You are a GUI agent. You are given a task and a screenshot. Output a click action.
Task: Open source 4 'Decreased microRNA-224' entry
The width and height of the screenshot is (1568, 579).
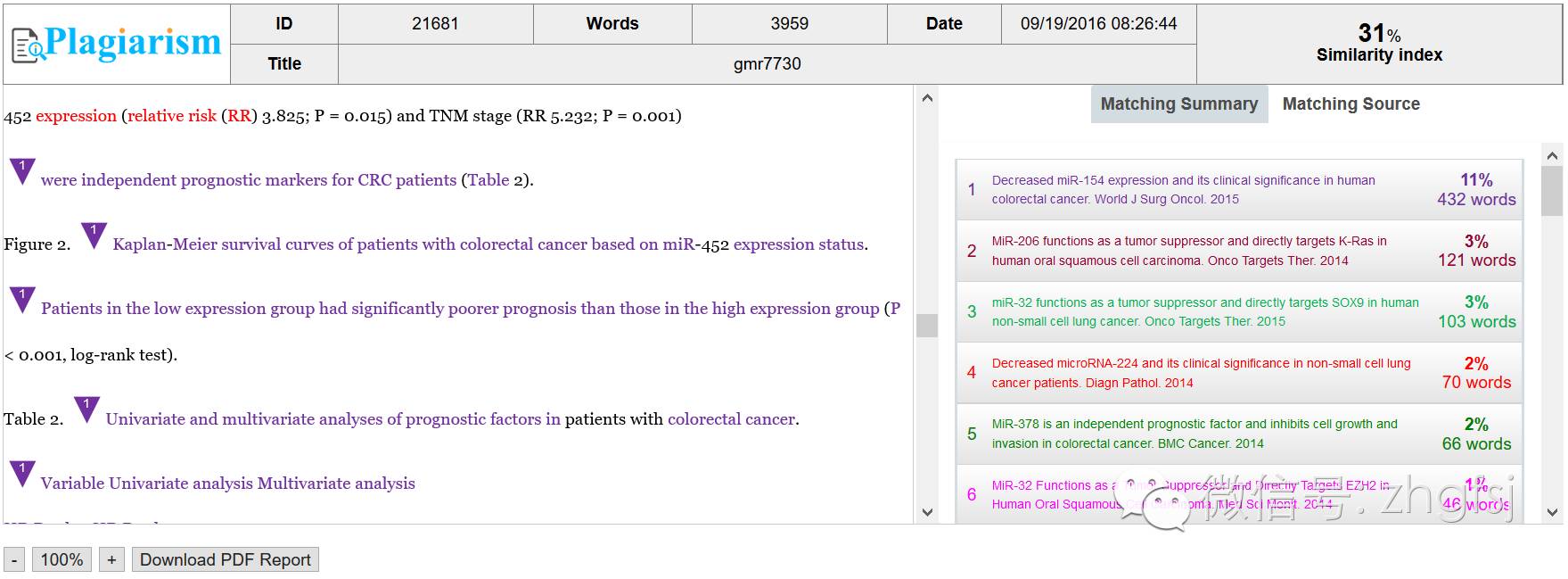click(1239, 373)
